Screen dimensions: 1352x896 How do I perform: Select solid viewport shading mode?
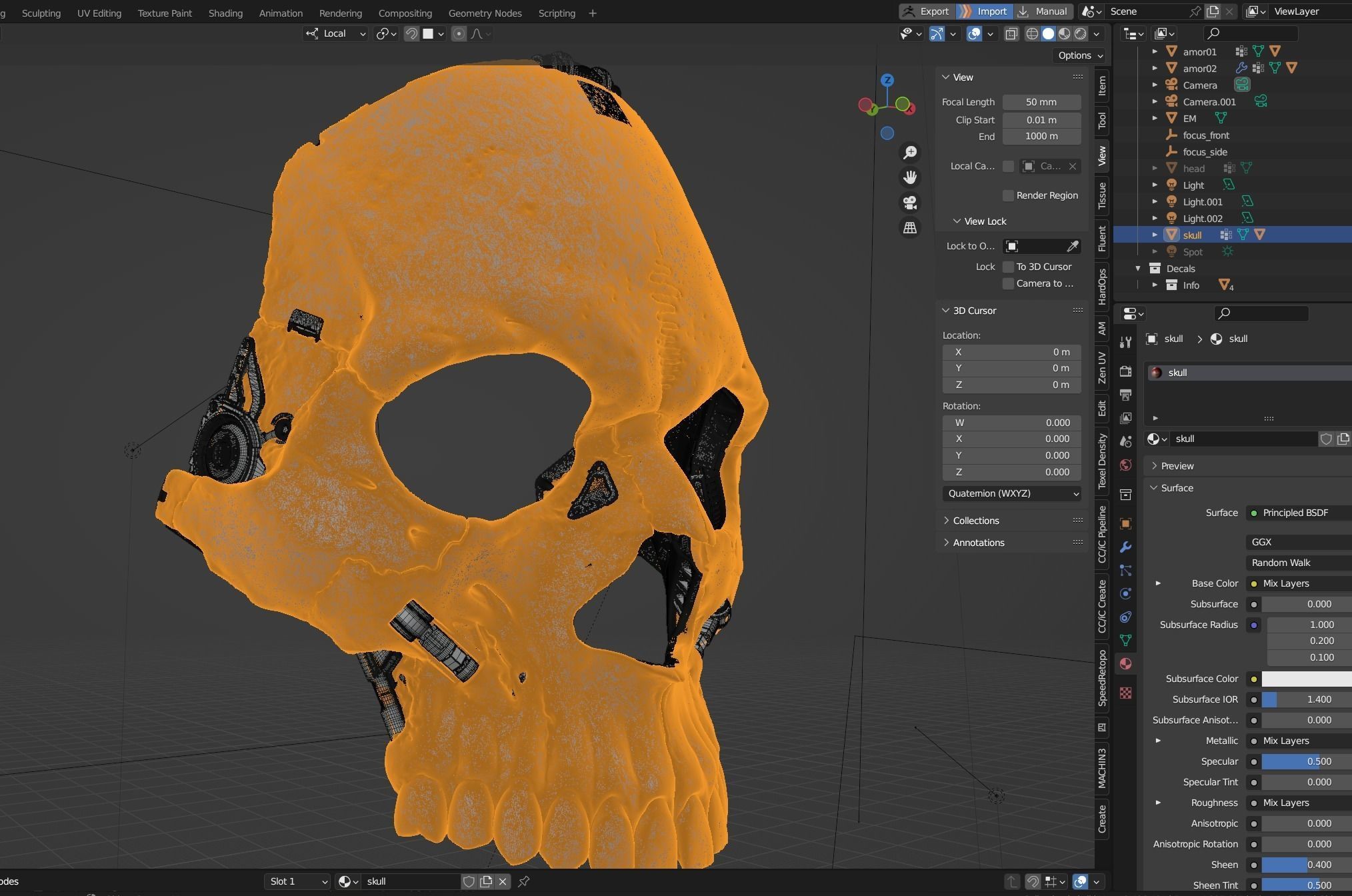point(1048,34)
